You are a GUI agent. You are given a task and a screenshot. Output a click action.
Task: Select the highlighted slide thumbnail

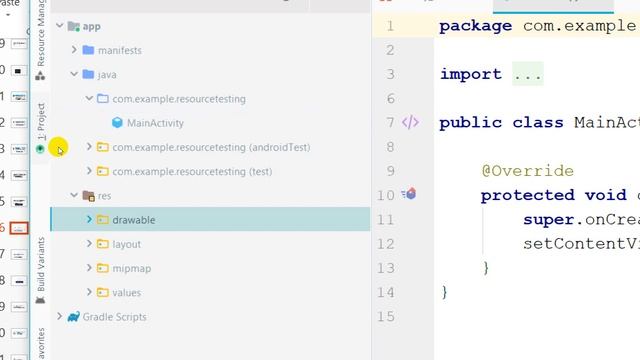pos(19,228)
